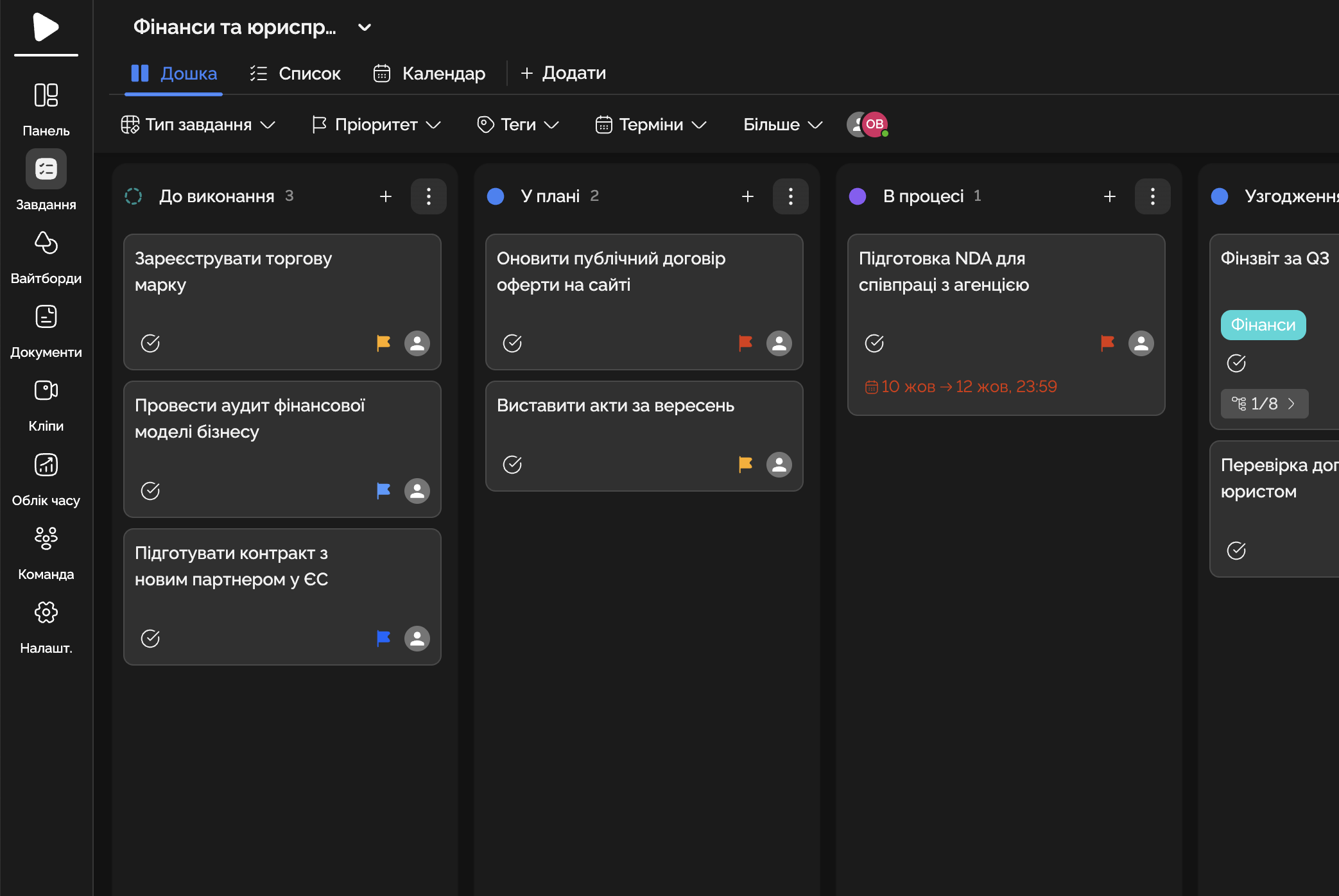The height and width of the screenshot is (896, 1339).
Task: Click orange priority flag on Зареєструвати торгову марку
Action: coord(383,343)
